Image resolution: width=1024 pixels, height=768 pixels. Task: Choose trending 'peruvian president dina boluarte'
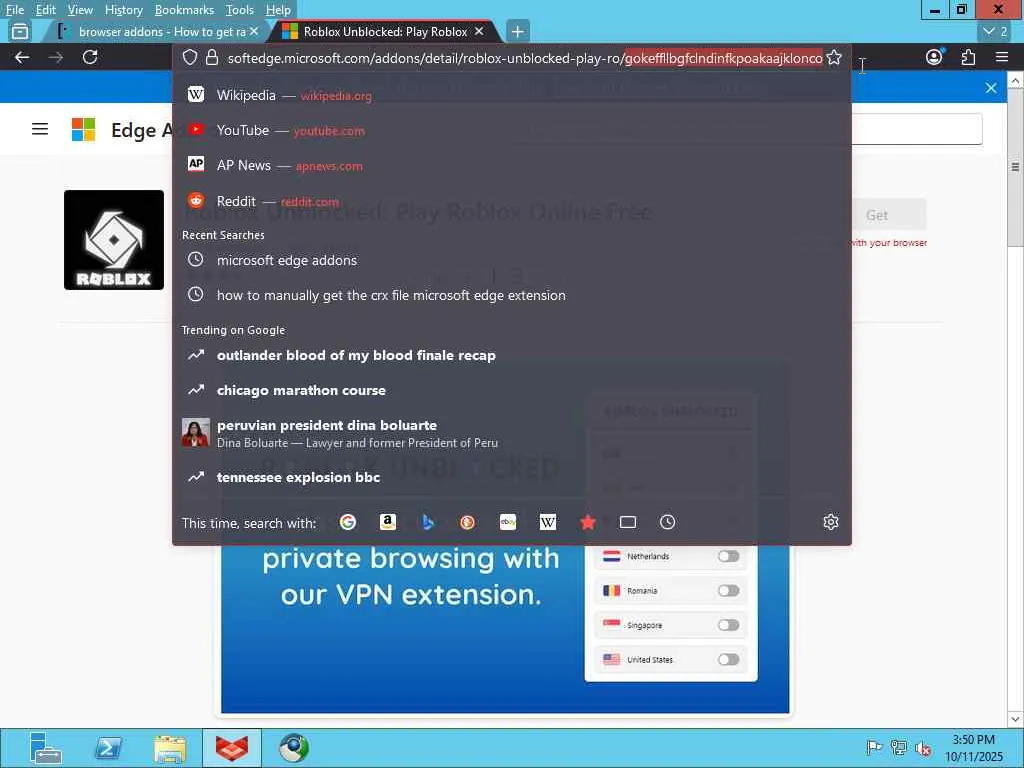pyautogui.click(x=511, y=433)
